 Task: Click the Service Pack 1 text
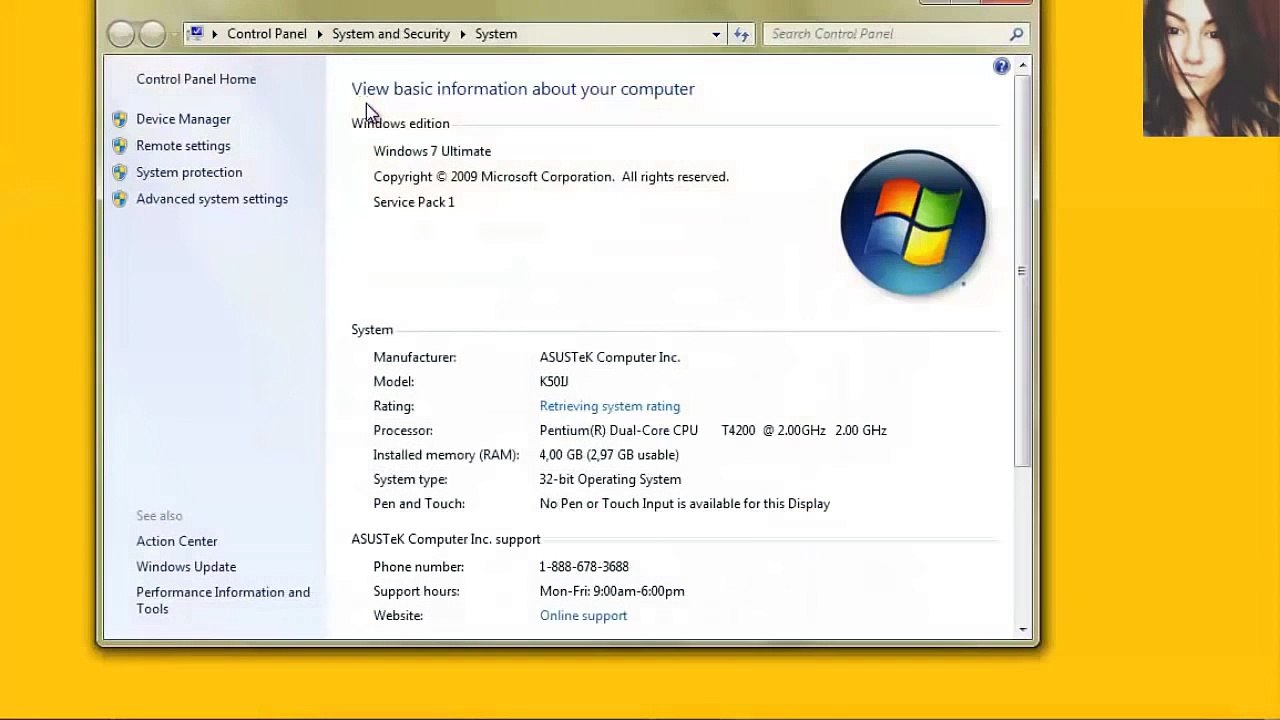[414, 202]
